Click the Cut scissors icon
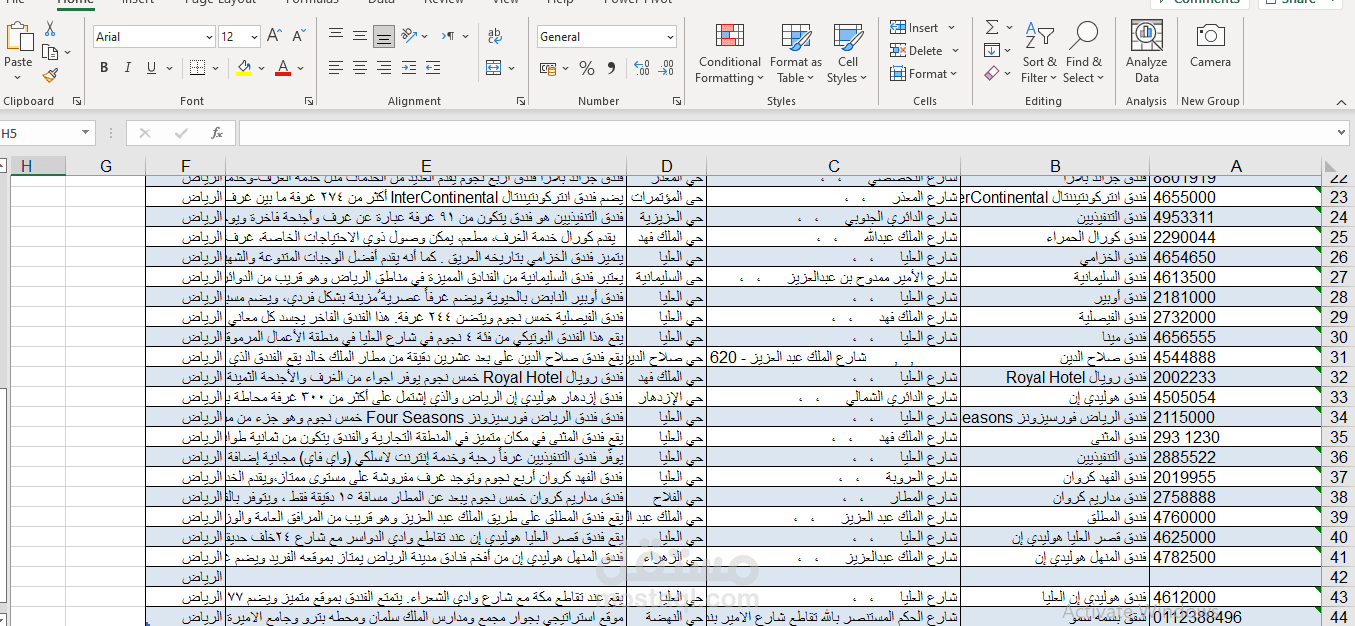Image resolution: width=1355 pixels, height=626 pixels. tap(50, 30)
